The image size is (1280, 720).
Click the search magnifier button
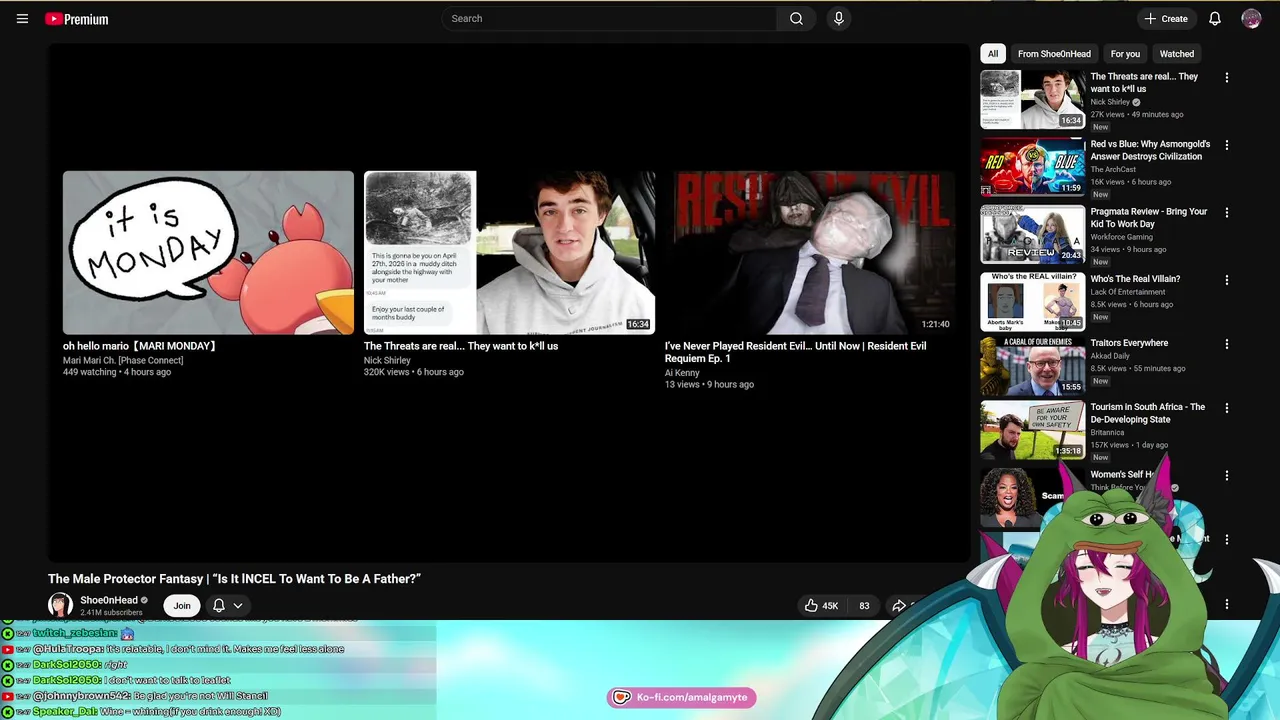(x=796, y=18)
